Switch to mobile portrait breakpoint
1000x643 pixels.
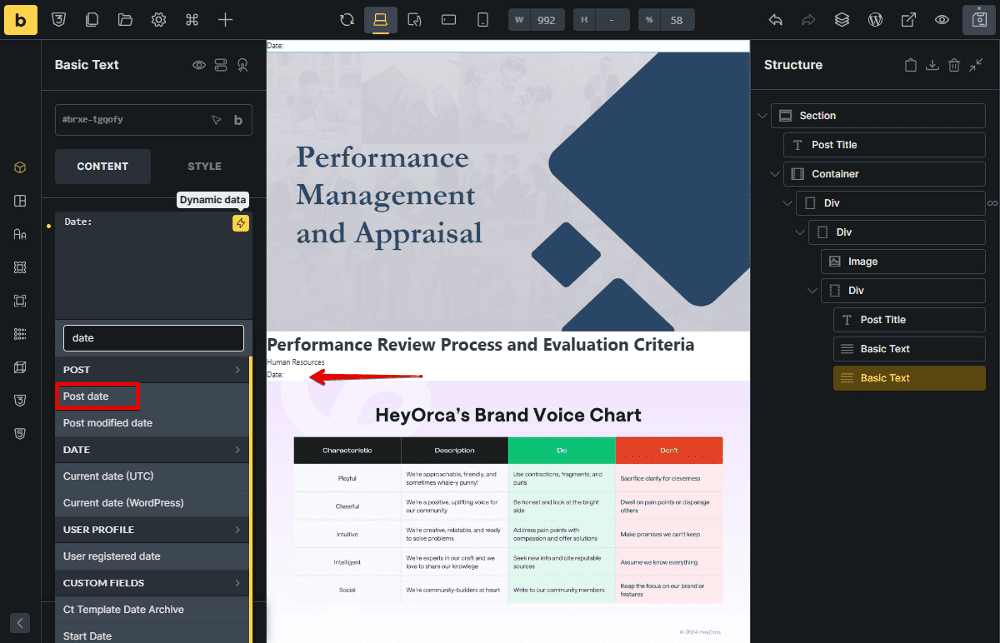pos(482,20)
